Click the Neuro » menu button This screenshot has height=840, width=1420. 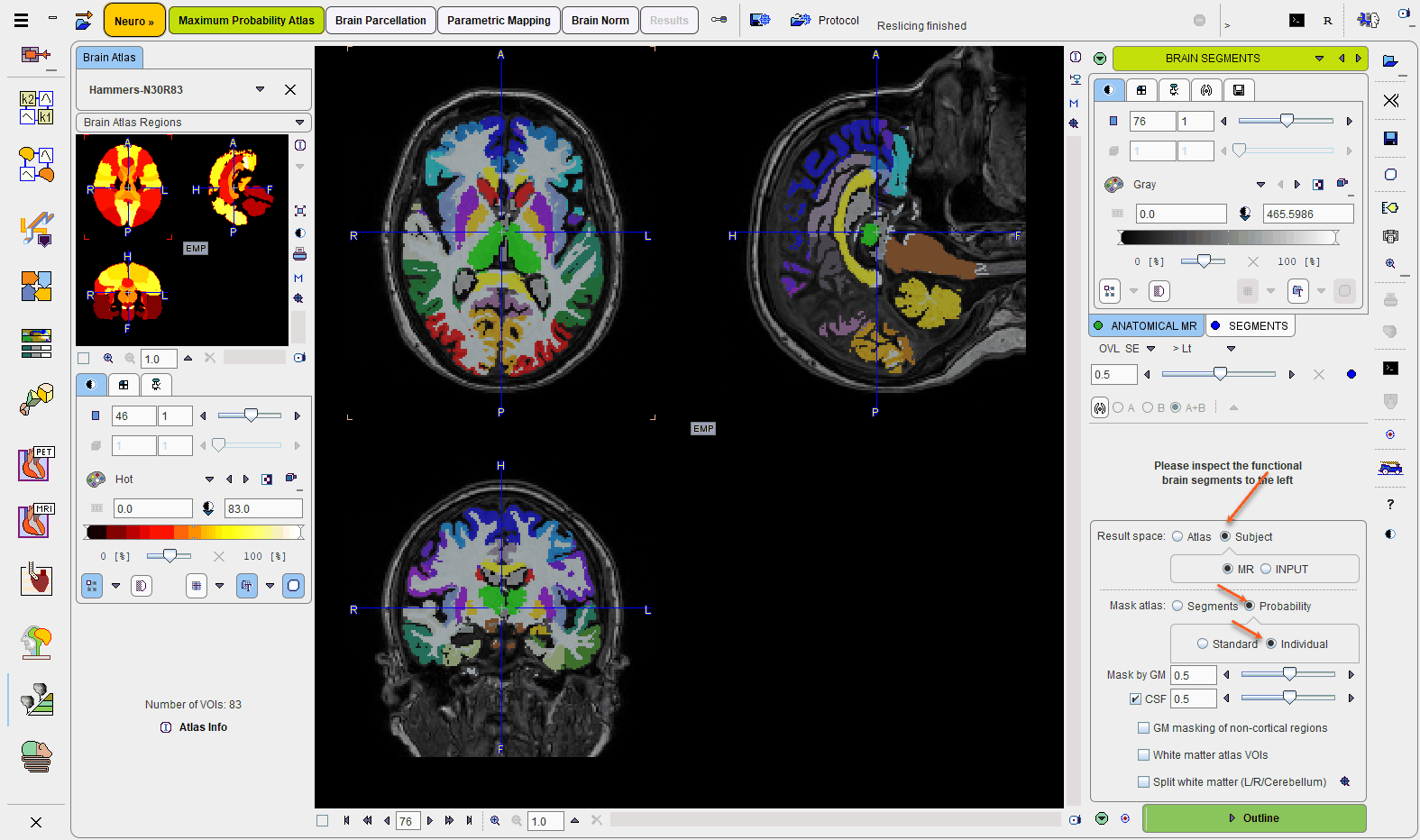click(x=133, y=20)
